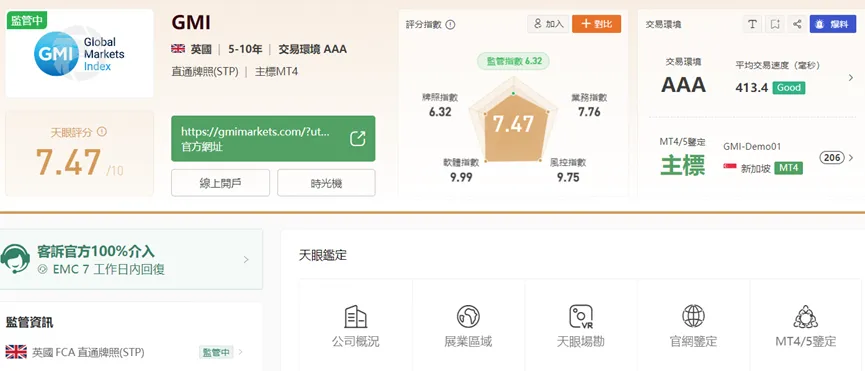Click the bookmark icon in 交易環境 panel

[775, 24]
